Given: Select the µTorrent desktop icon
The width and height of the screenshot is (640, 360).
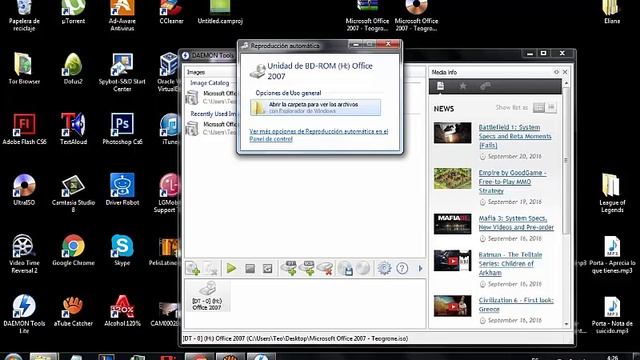Looking at the screenshot, I should click(x=73, y=13).
